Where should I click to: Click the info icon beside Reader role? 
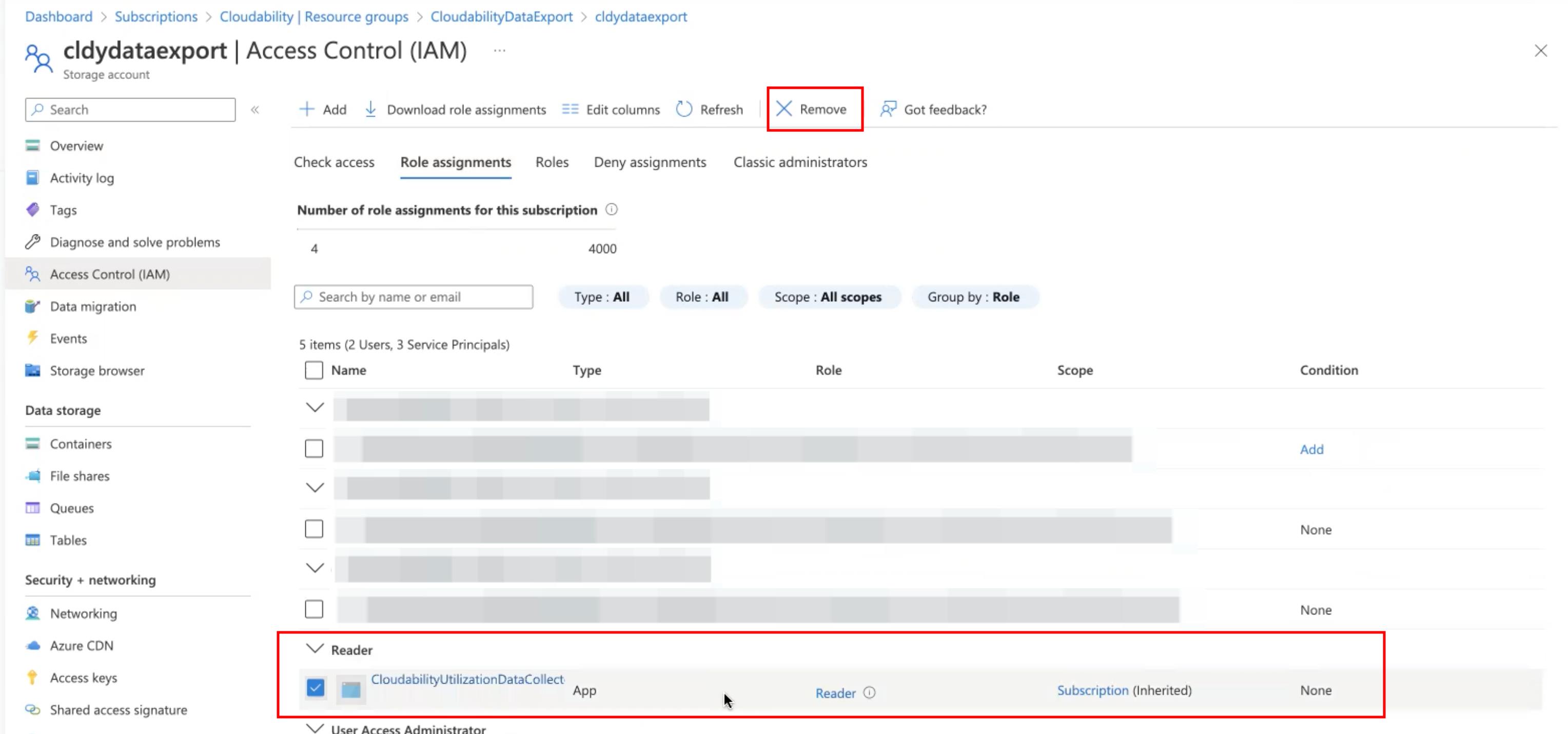[x=869, y=692]
